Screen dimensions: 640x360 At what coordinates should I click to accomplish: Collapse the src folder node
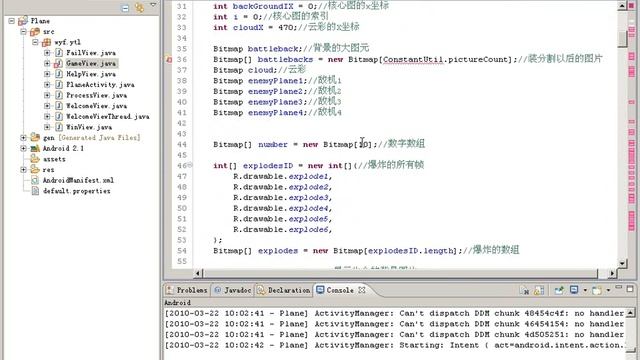click(x=24, y=31)
